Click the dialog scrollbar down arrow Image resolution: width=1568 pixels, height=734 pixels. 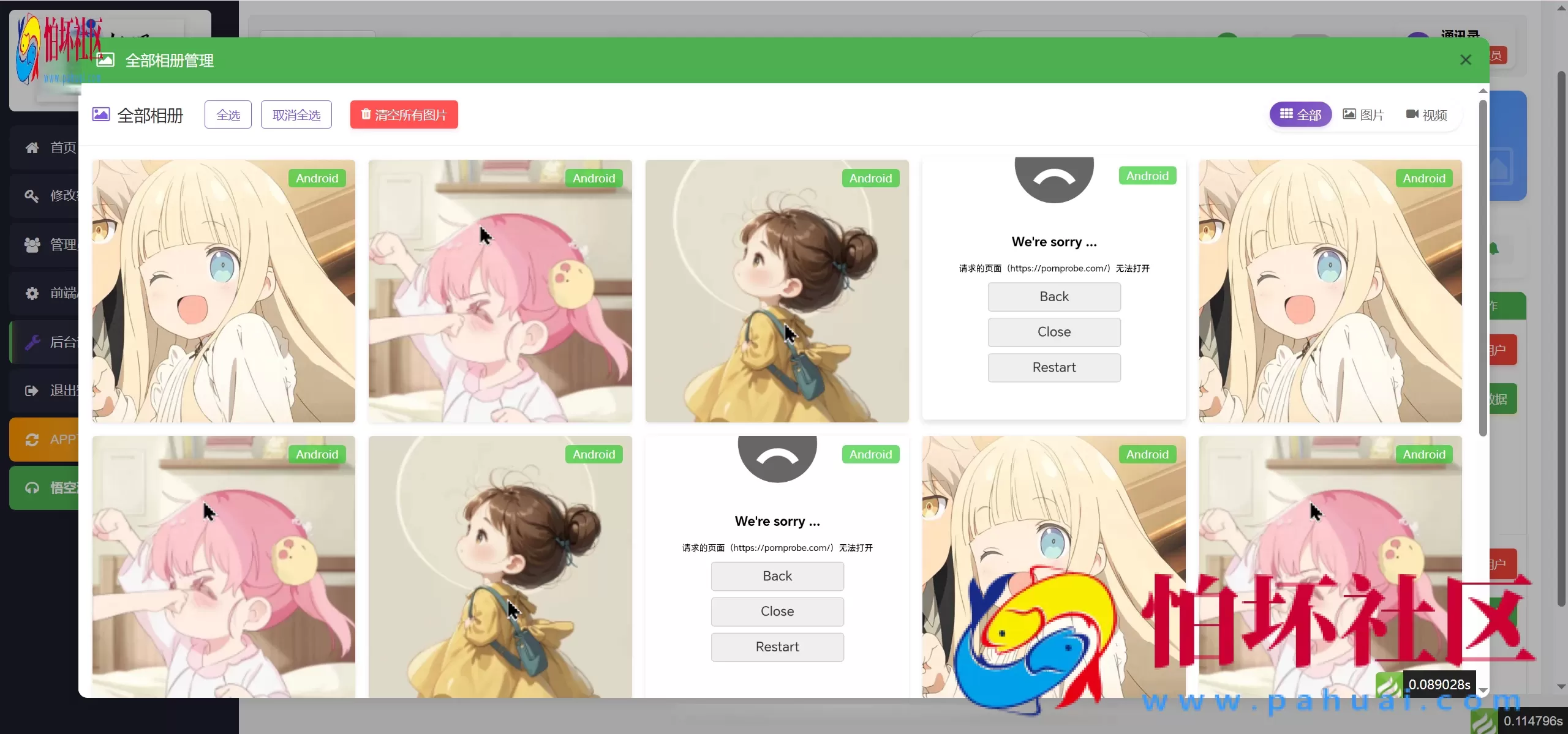1483,690
